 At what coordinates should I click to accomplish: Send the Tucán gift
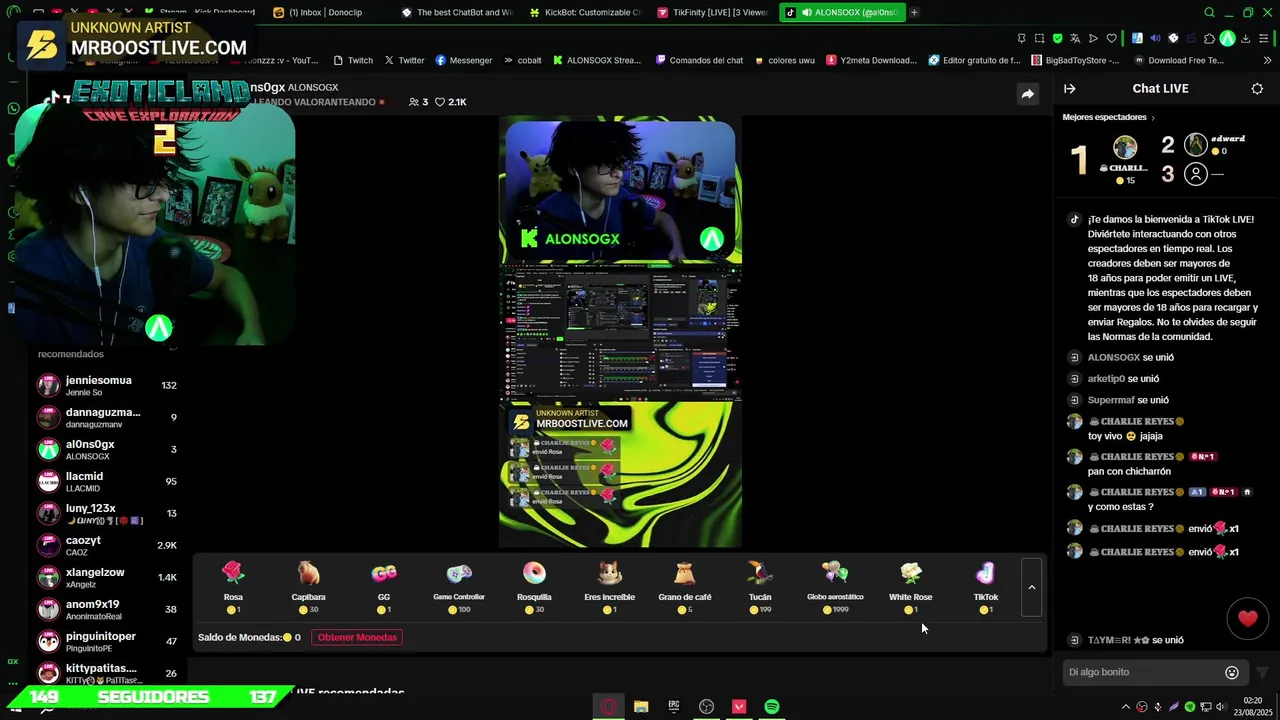pos(760,587)
